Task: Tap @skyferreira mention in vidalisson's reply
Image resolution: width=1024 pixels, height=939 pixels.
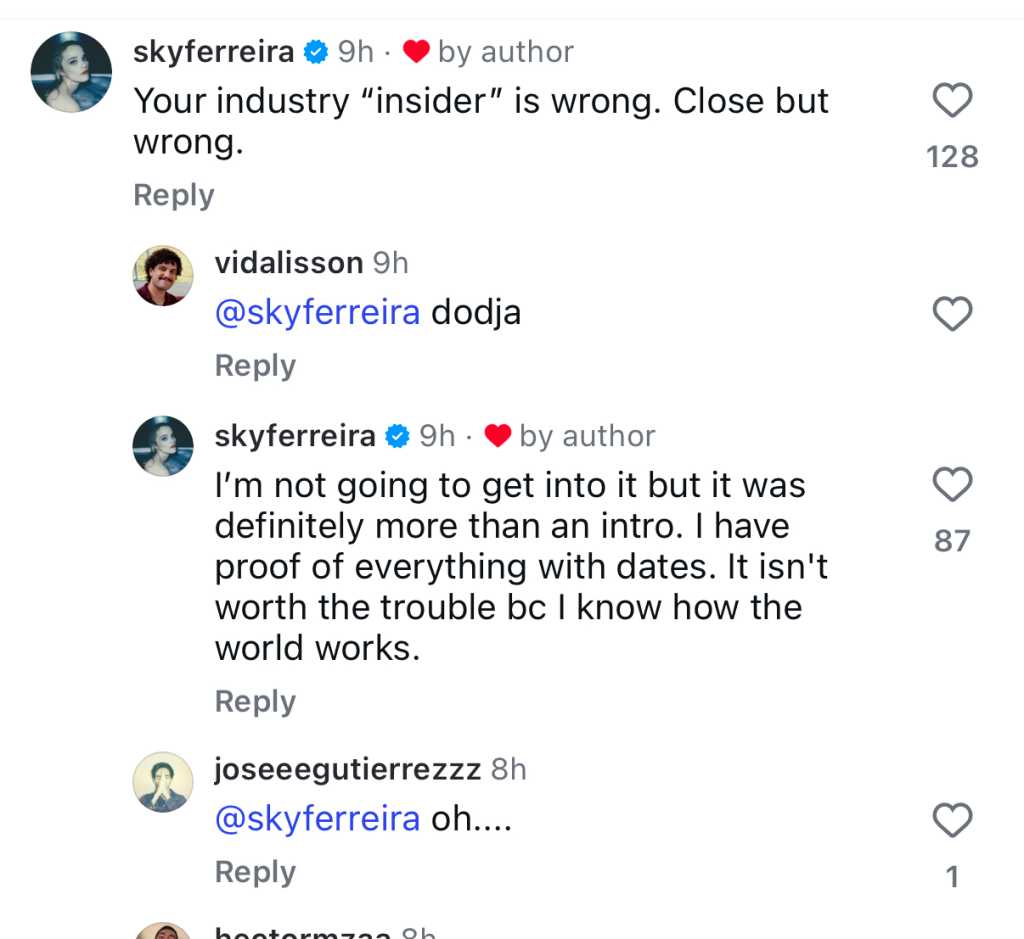Action: click(x=318, y=313)
